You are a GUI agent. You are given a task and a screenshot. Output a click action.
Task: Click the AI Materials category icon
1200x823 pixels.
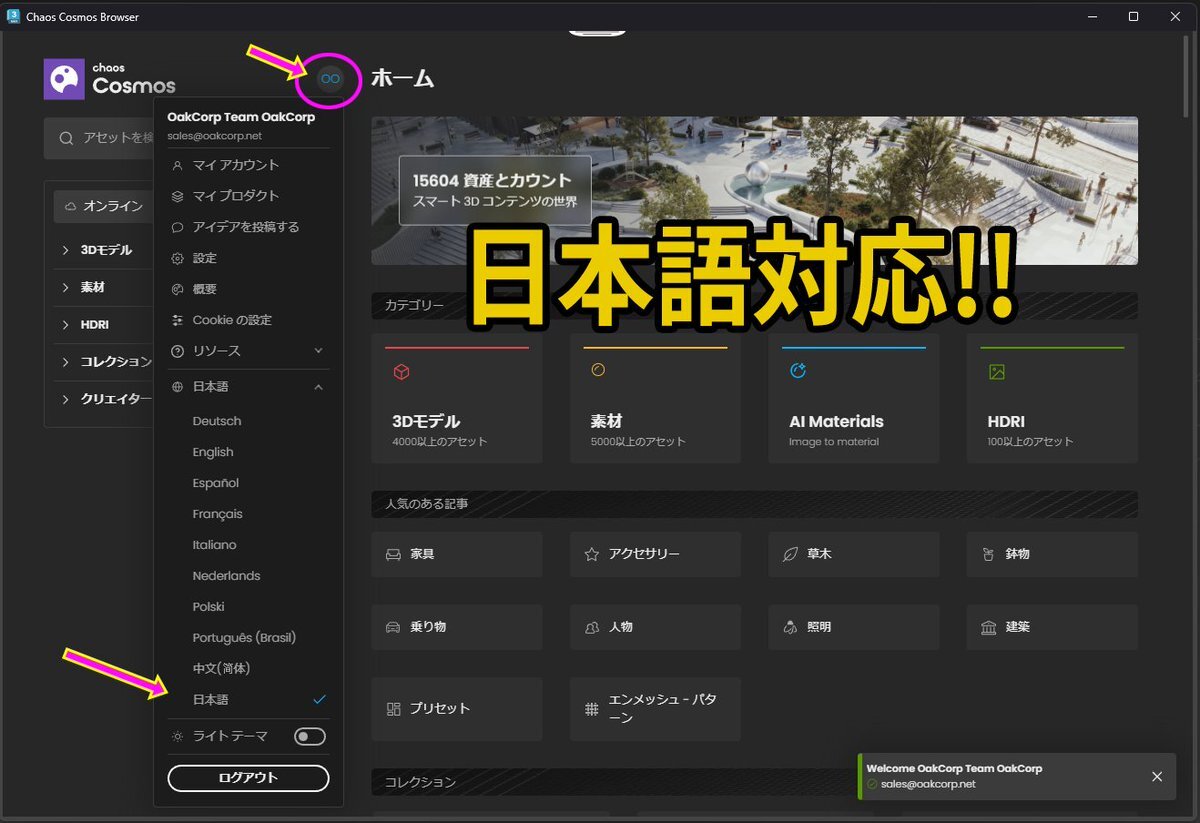tap(798, 371)
